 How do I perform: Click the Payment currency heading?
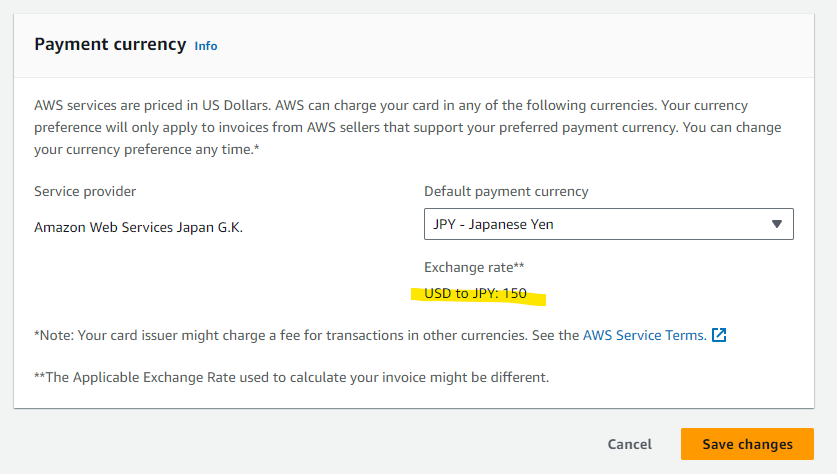pyautogui.click(x=110, y=44)
